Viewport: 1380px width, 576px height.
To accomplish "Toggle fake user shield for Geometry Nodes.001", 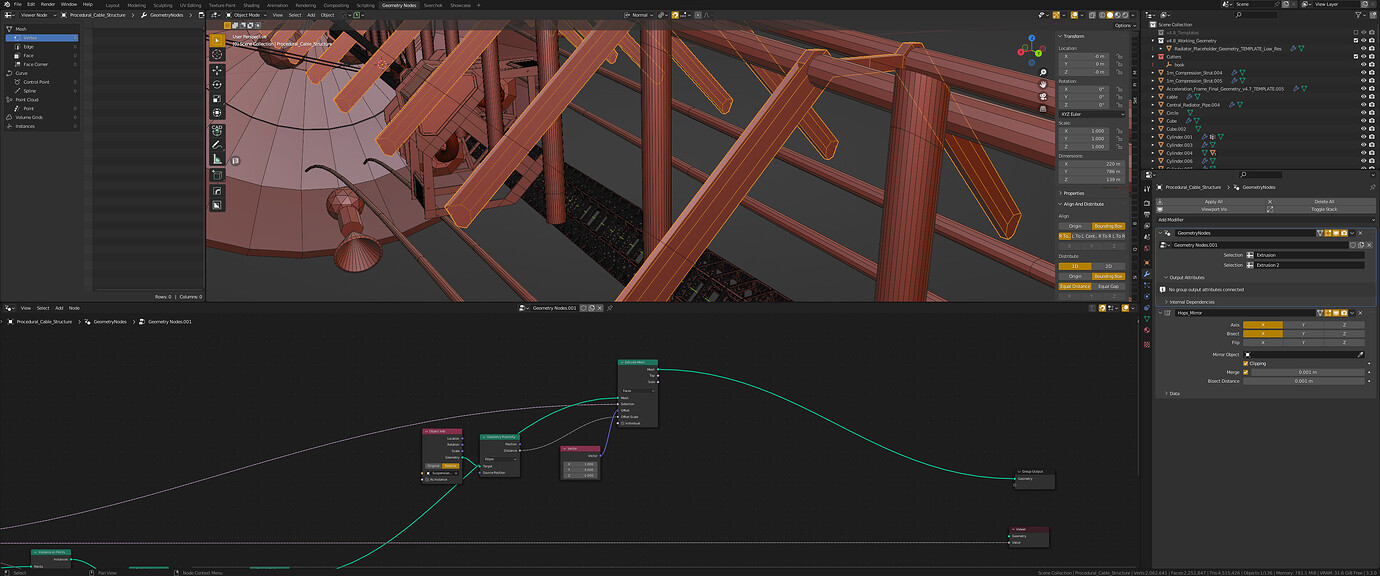I will pyautogui.click(x=1353, y=244).
